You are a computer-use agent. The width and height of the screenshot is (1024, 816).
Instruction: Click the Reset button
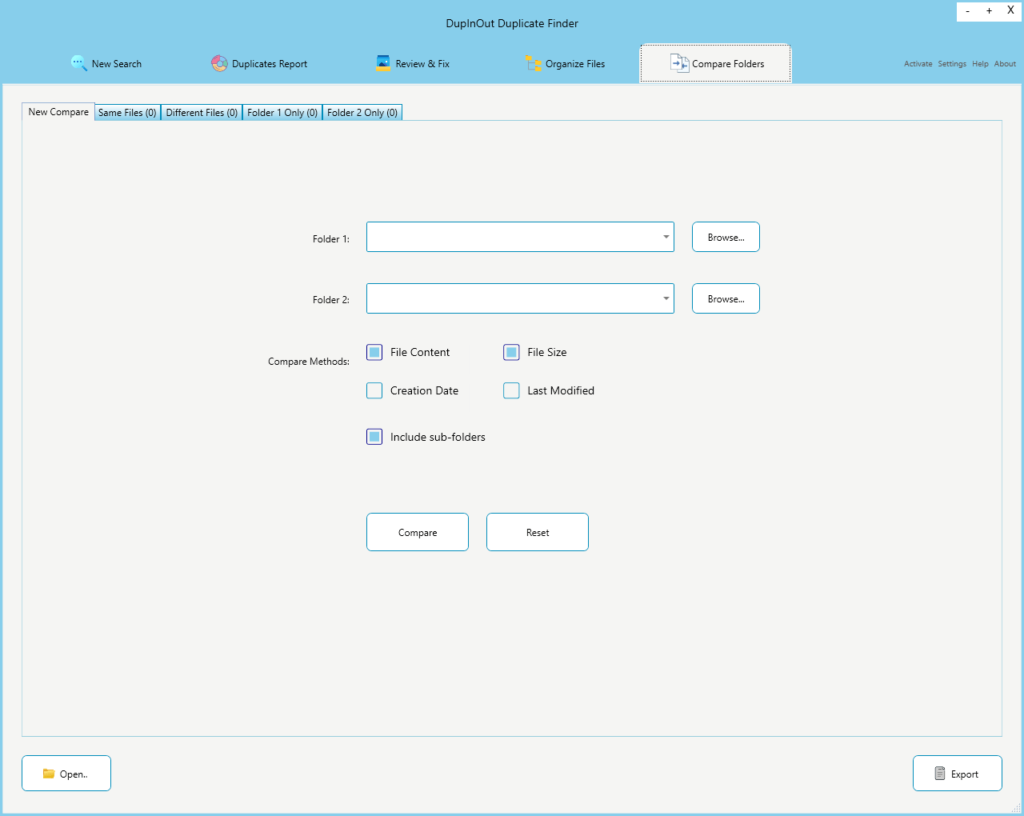tap(537, 532)
